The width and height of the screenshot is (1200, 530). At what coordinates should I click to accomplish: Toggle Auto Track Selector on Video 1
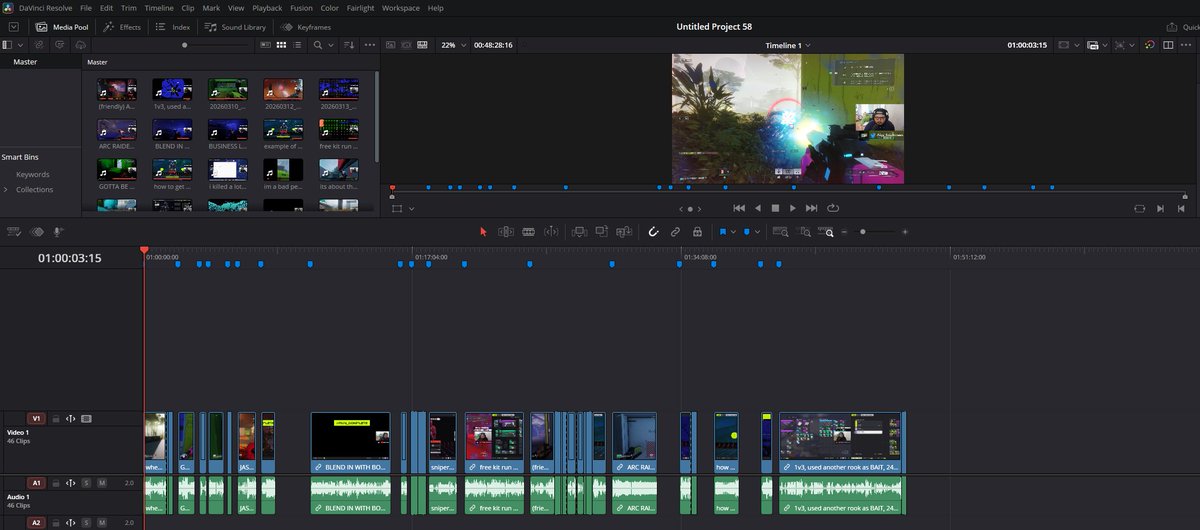(x=71, y=418)
